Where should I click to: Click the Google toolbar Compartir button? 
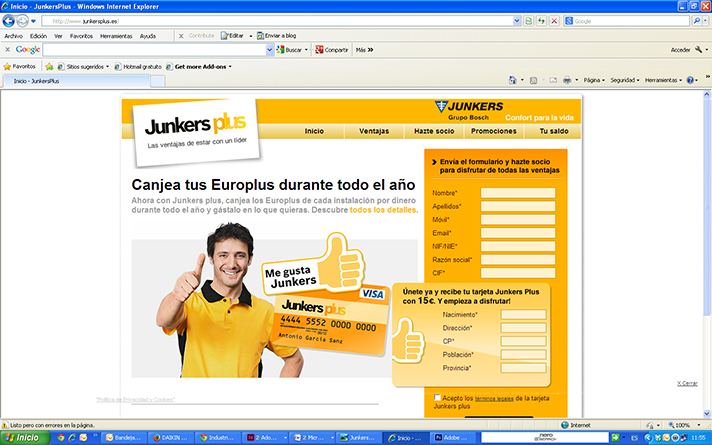click(x=332, y=50)
